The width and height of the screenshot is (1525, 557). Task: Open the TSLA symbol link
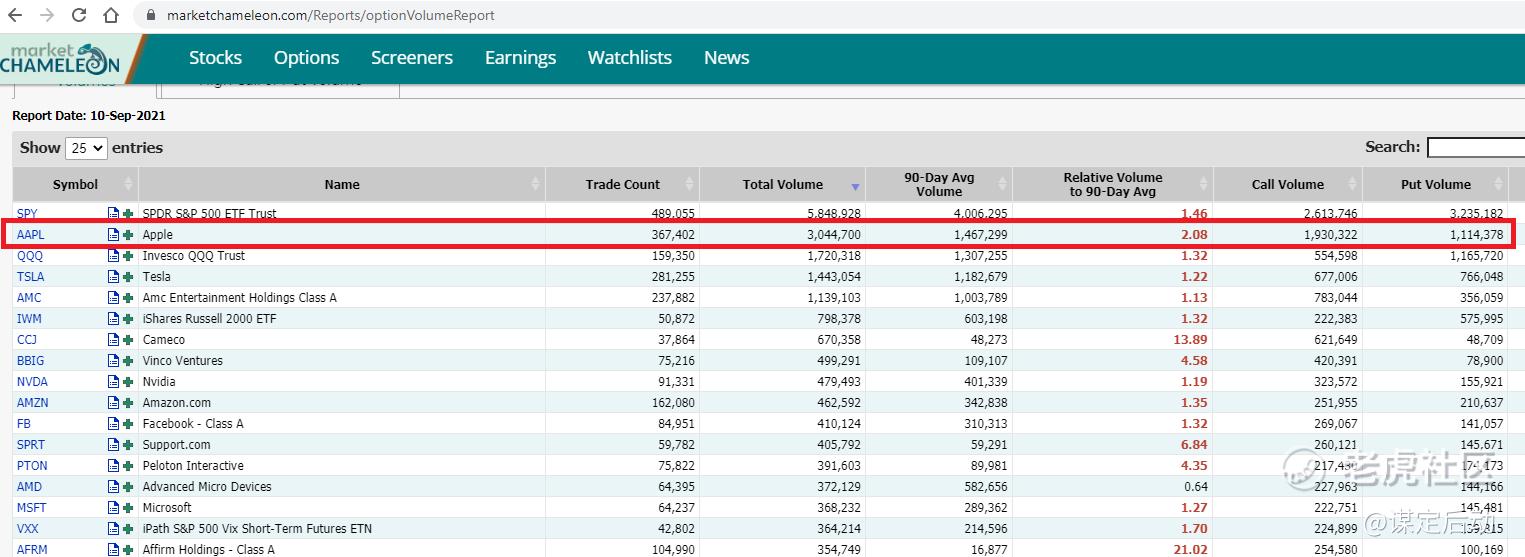[30, 277]
